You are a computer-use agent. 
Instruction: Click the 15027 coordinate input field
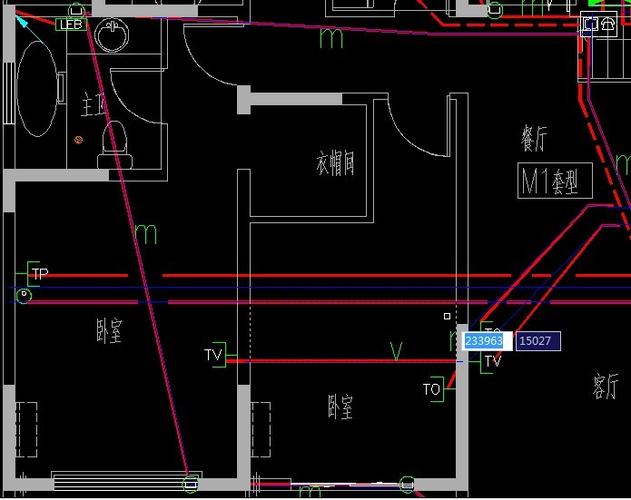click(x=538, y=341)
